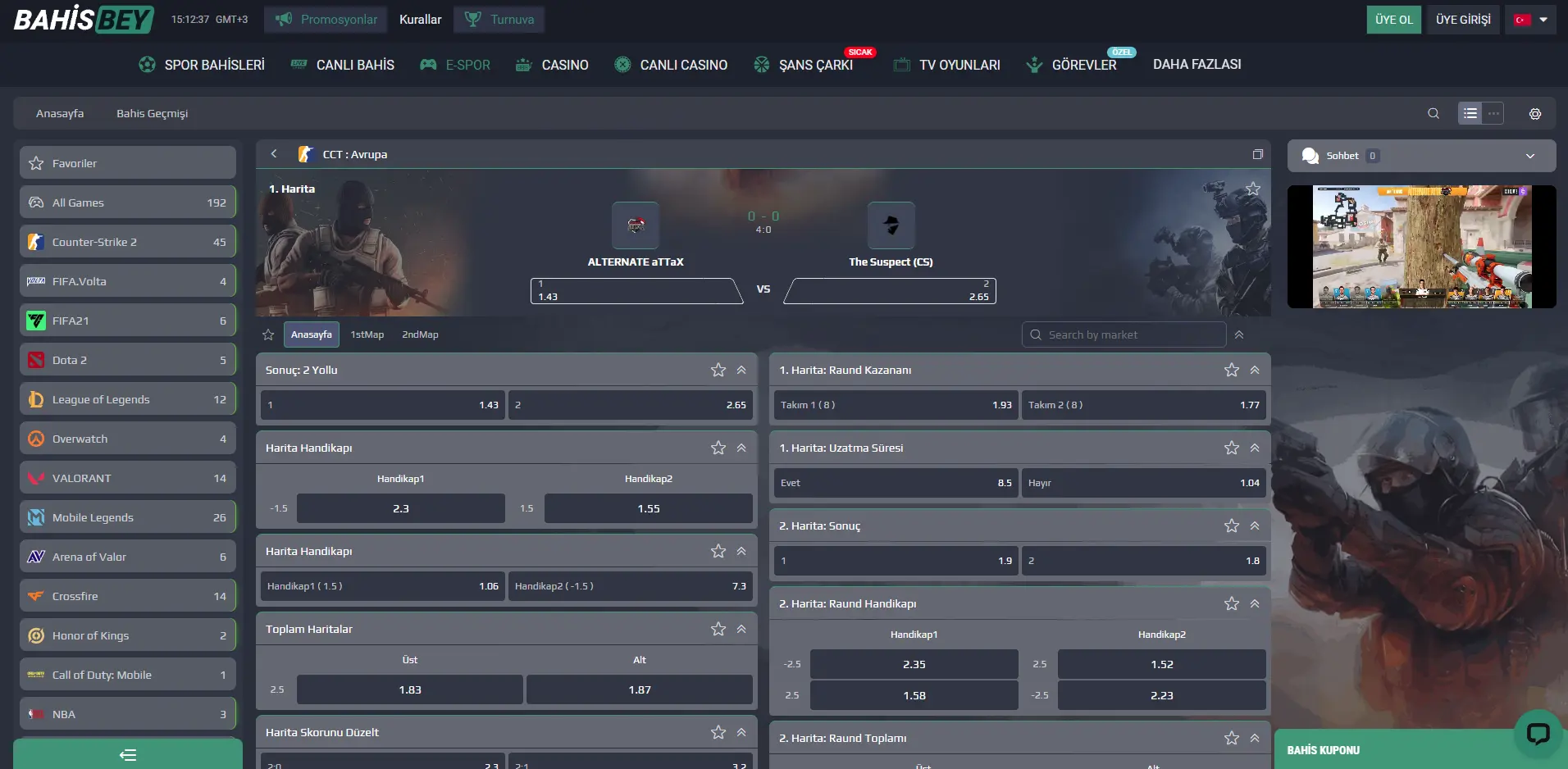Screen dimensions: 1568x769
Task: Switch to the 2ndMap tab
Action: [x=420, y=334]
